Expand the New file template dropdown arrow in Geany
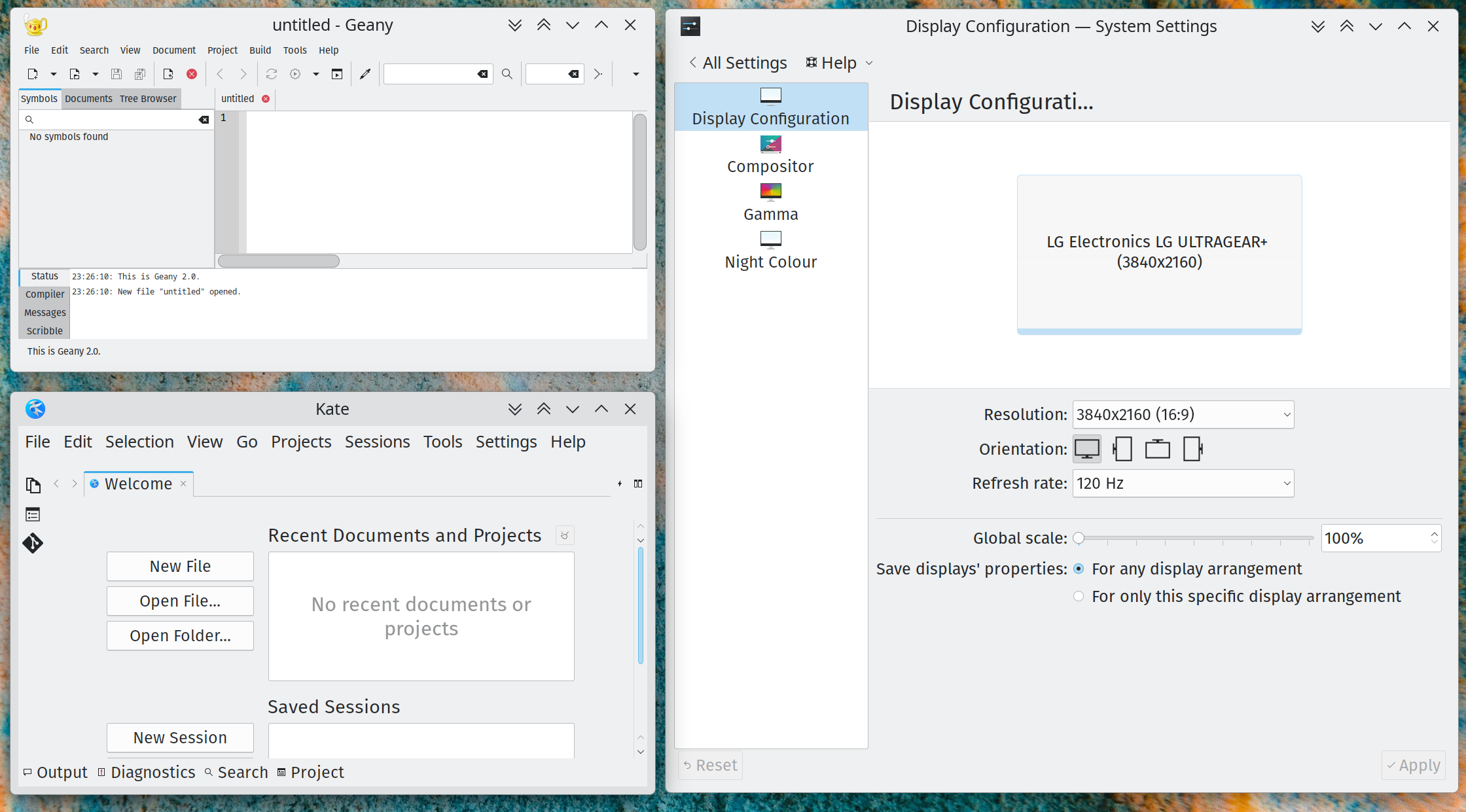This screenshot has width=1466, height=812. coord(54,74)
